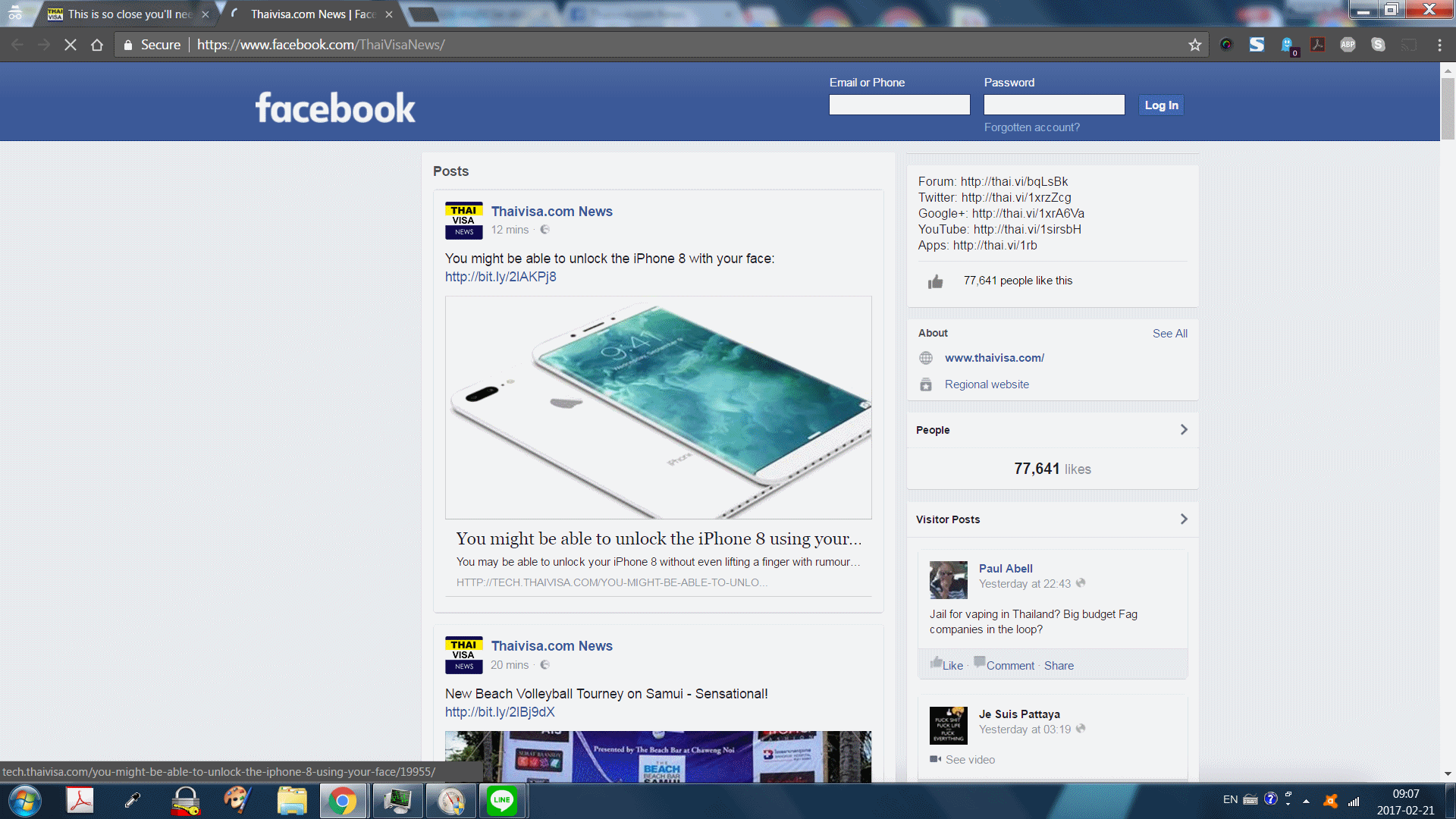1456x819 pixels.
Task: Open Thaivisa.com News profile on the iPhone post
Action: tap(551, 212)
